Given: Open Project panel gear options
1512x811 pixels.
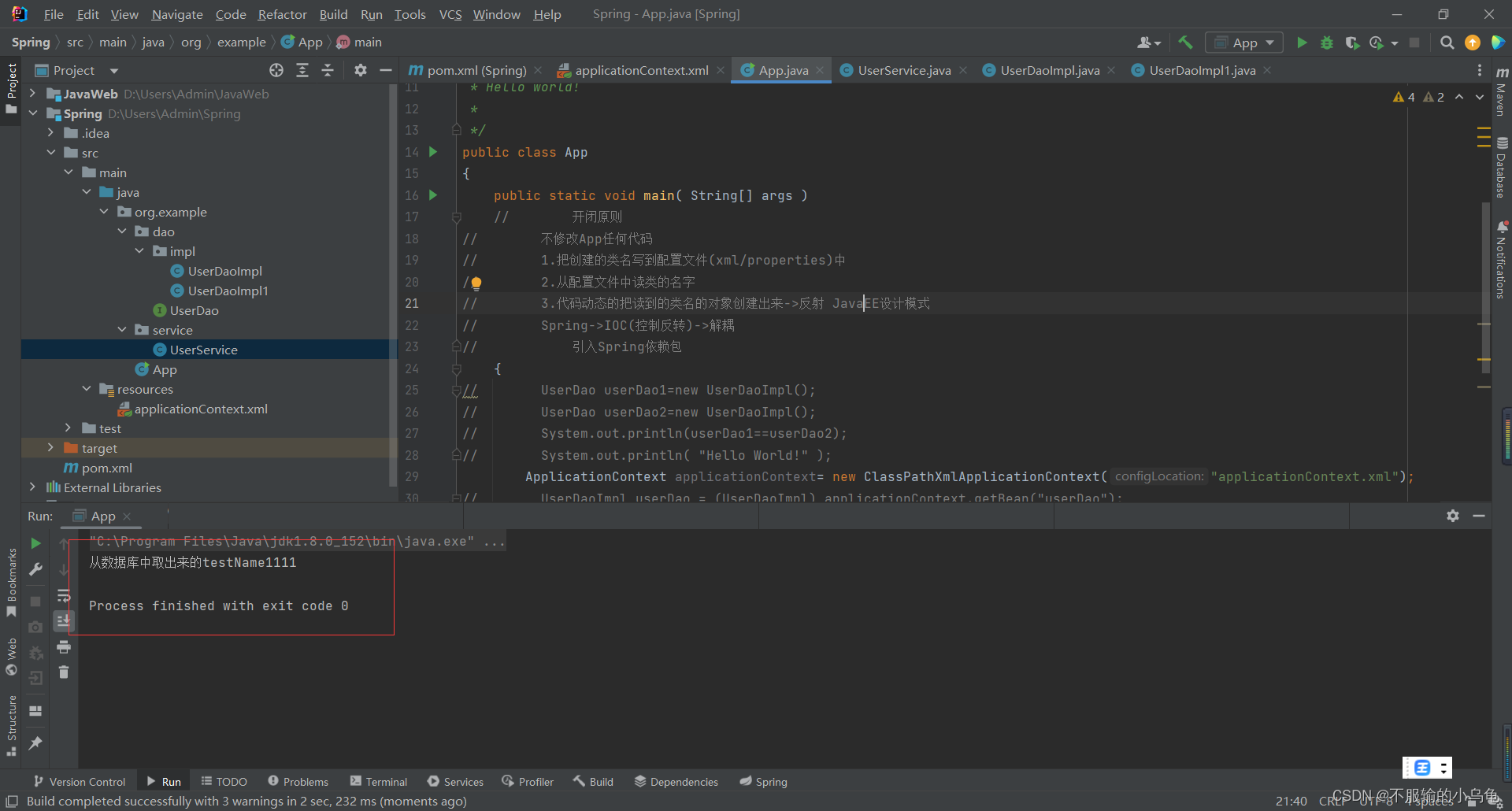Looking at the screenshot, I should 361,70.
